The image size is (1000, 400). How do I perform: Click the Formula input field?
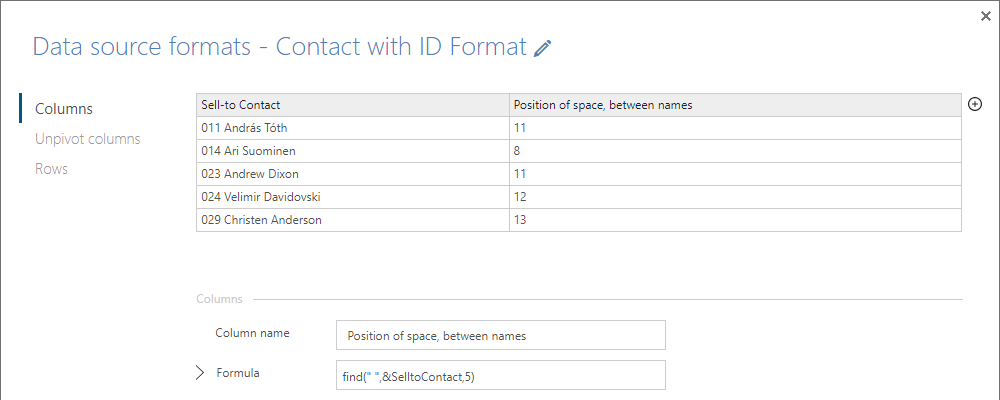point(501,375)
